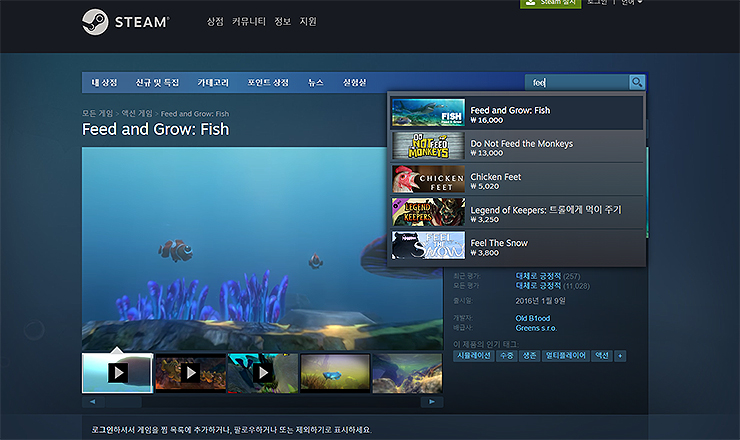Expand more tags with plus button

pos(620,355)
